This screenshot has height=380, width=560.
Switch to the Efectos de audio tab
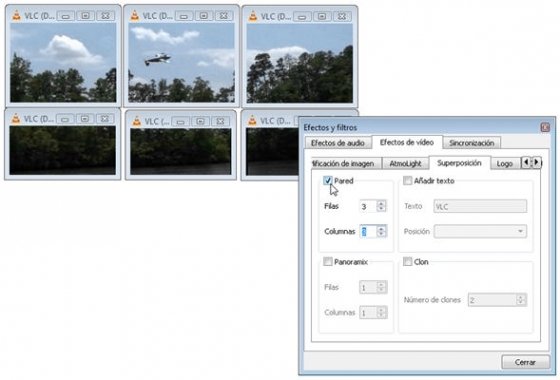(x=338, y=143)
